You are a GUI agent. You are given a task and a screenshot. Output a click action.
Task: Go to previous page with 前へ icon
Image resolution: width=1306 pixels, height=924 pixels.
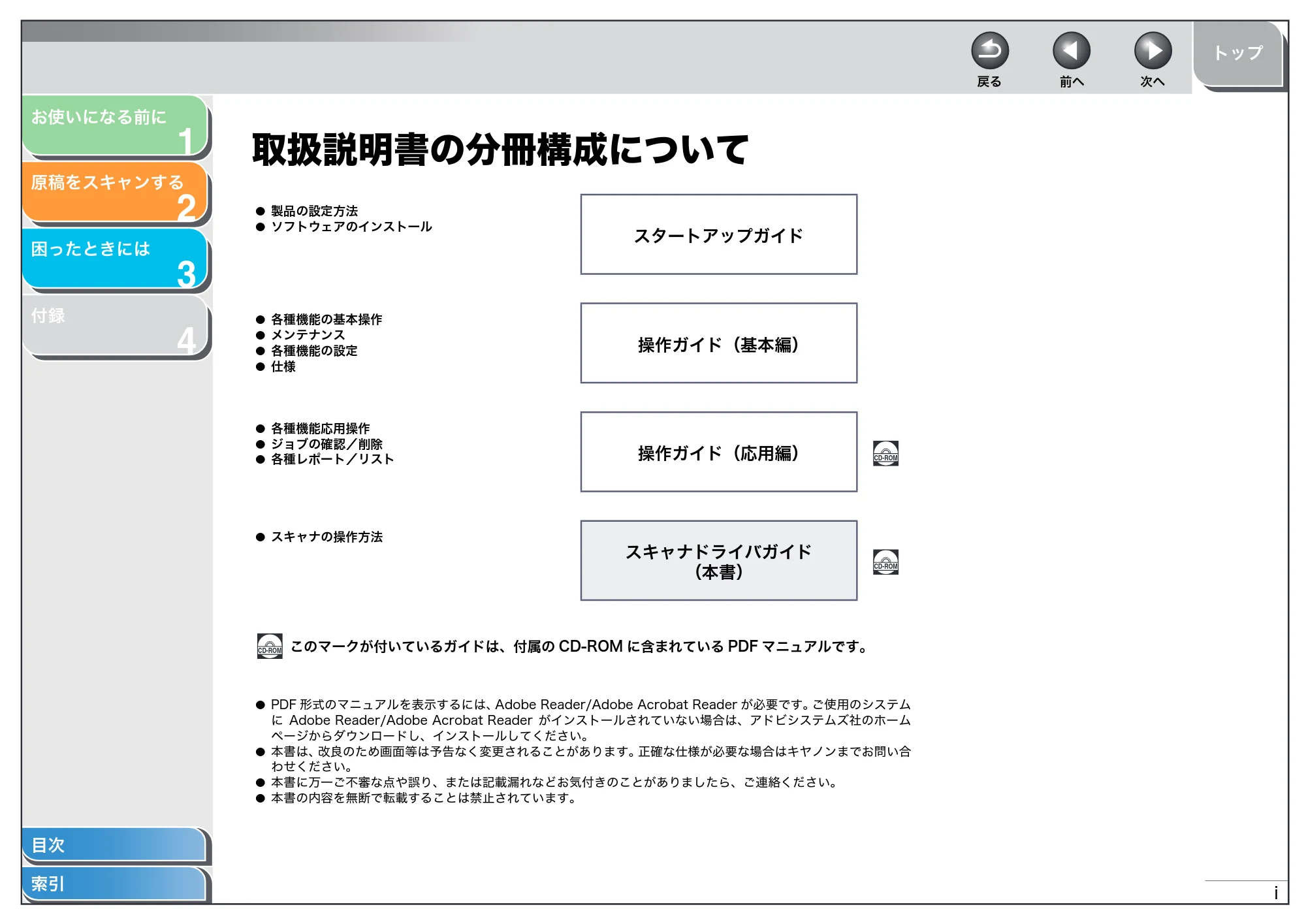point(1072,50)
